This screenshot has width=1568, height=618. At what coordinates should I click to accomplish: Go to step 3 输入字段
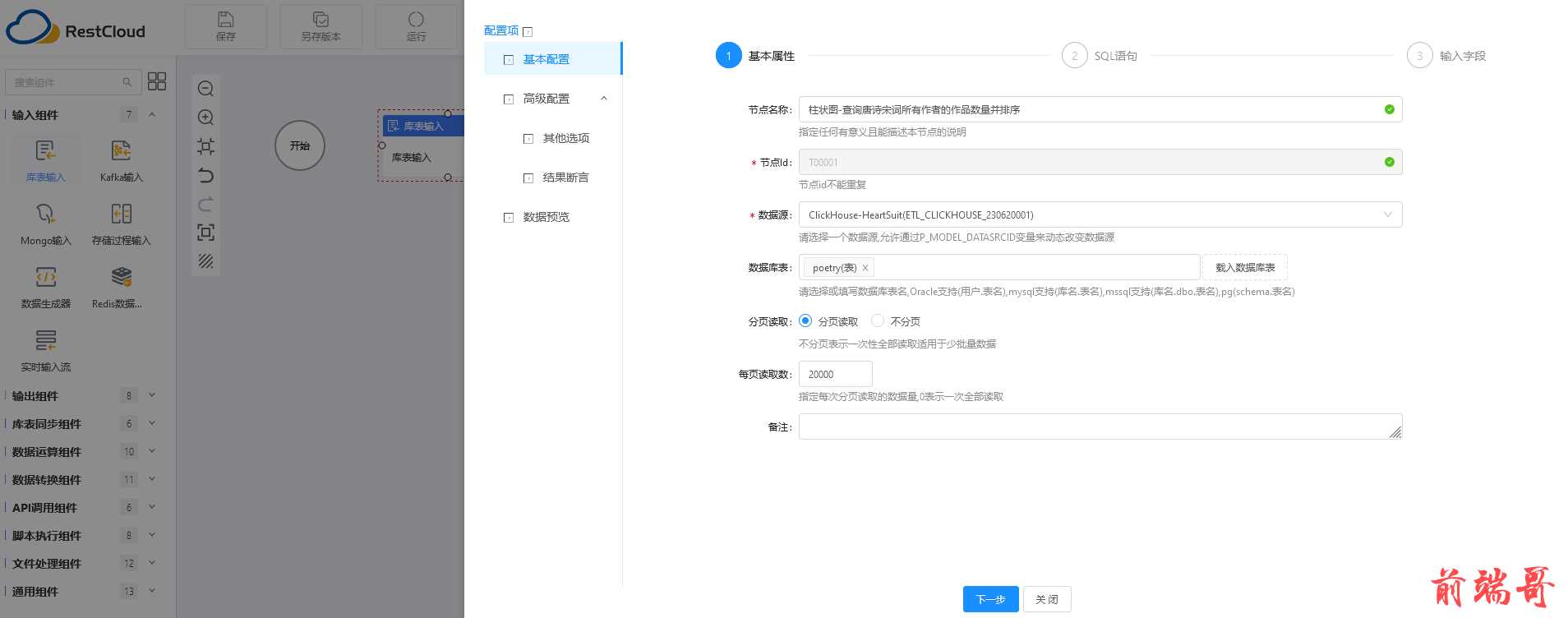1446,56
